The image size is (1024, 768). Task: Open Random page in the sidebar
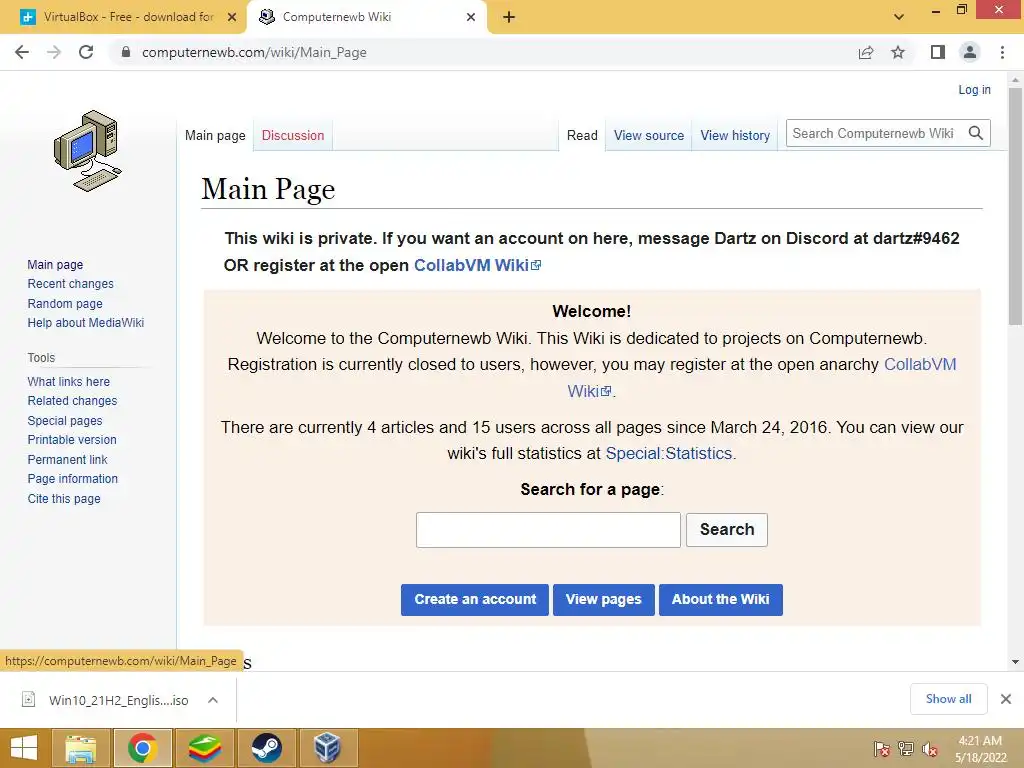(65, 304)
